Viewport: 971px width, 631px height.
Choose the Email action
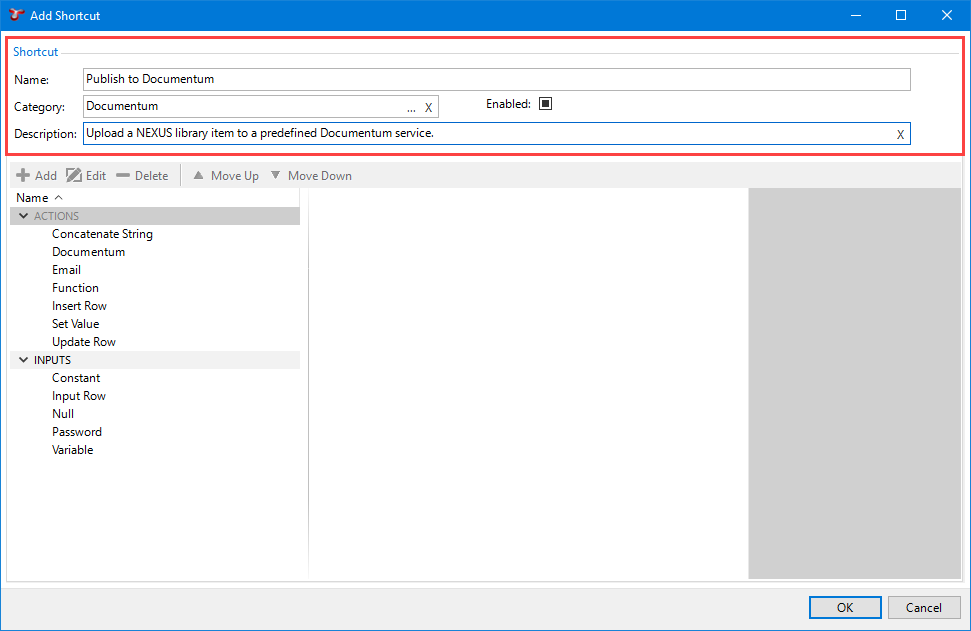click(66, 270)
